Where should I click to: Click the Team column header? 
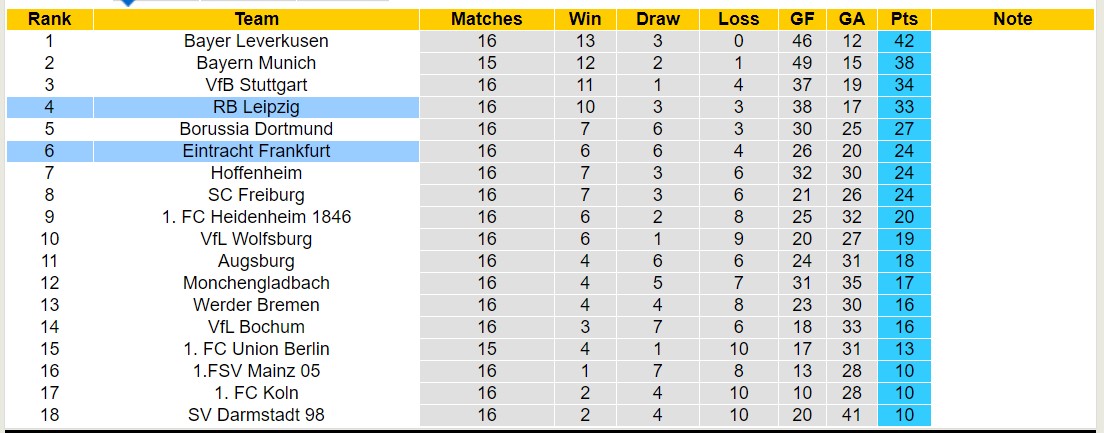[x=257, y=19]
